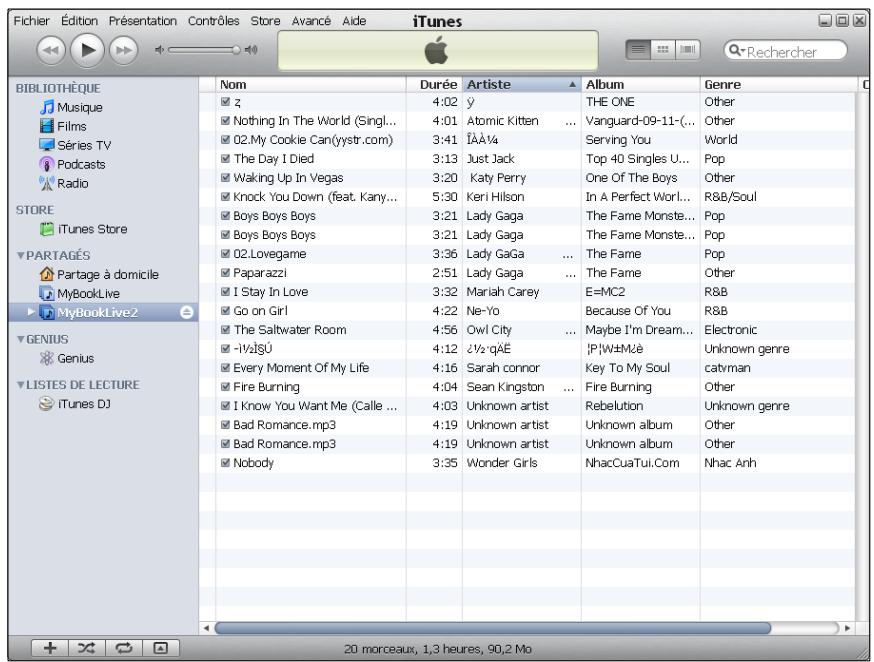This screenshot has width=874, height=662.
Task: Sort by the Genre column header
Action: point(780,85)
